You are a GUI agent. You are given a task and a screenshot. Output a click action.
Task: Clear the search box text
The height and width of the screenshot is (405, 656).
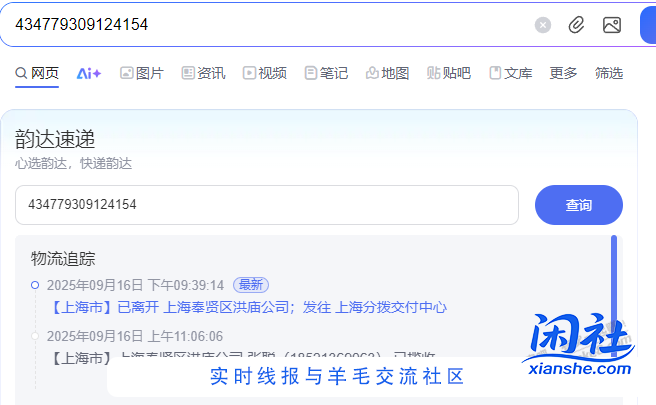point(543,25)
